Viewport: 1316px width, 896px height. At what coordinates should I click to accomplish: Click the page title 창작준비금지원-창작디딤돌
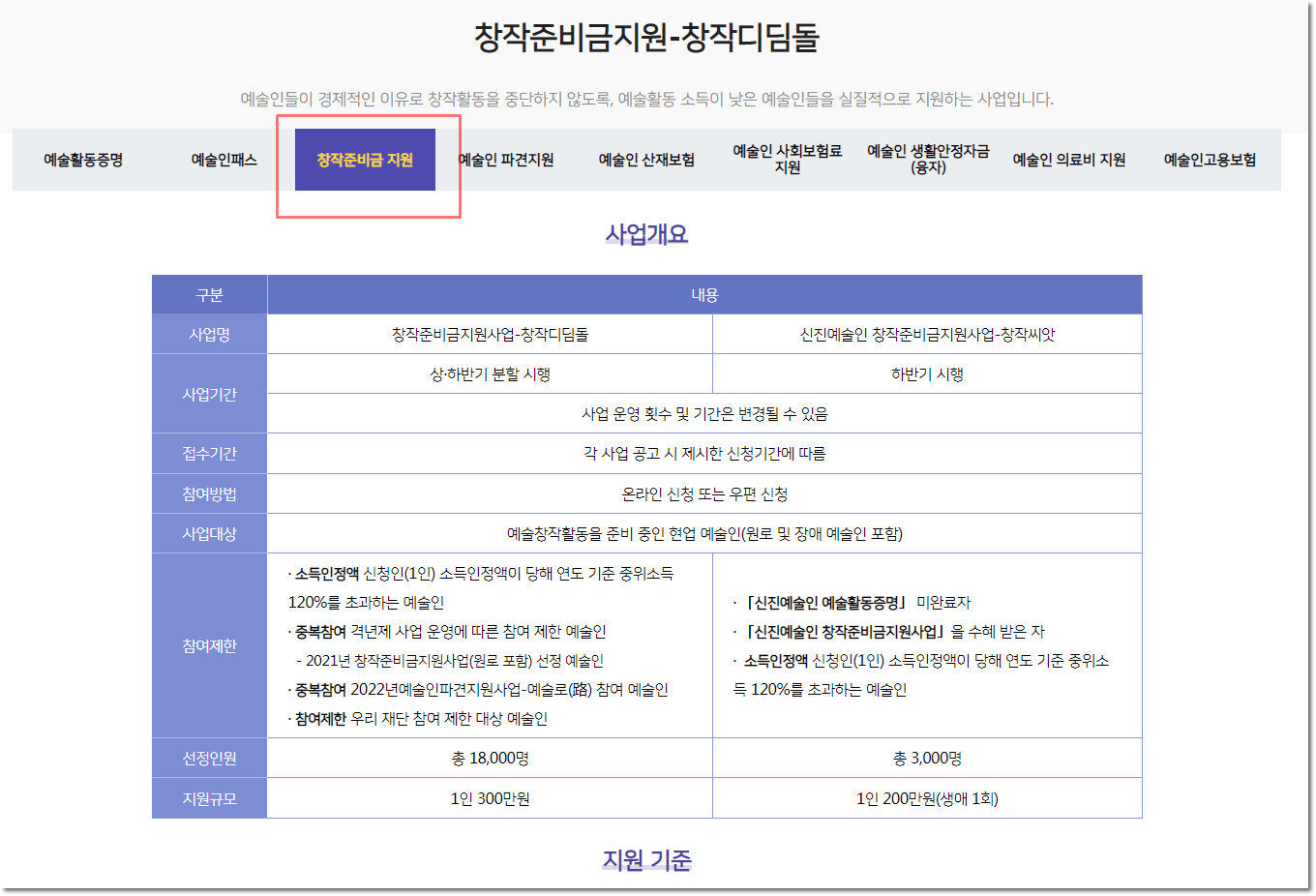[x=646, y=37]
